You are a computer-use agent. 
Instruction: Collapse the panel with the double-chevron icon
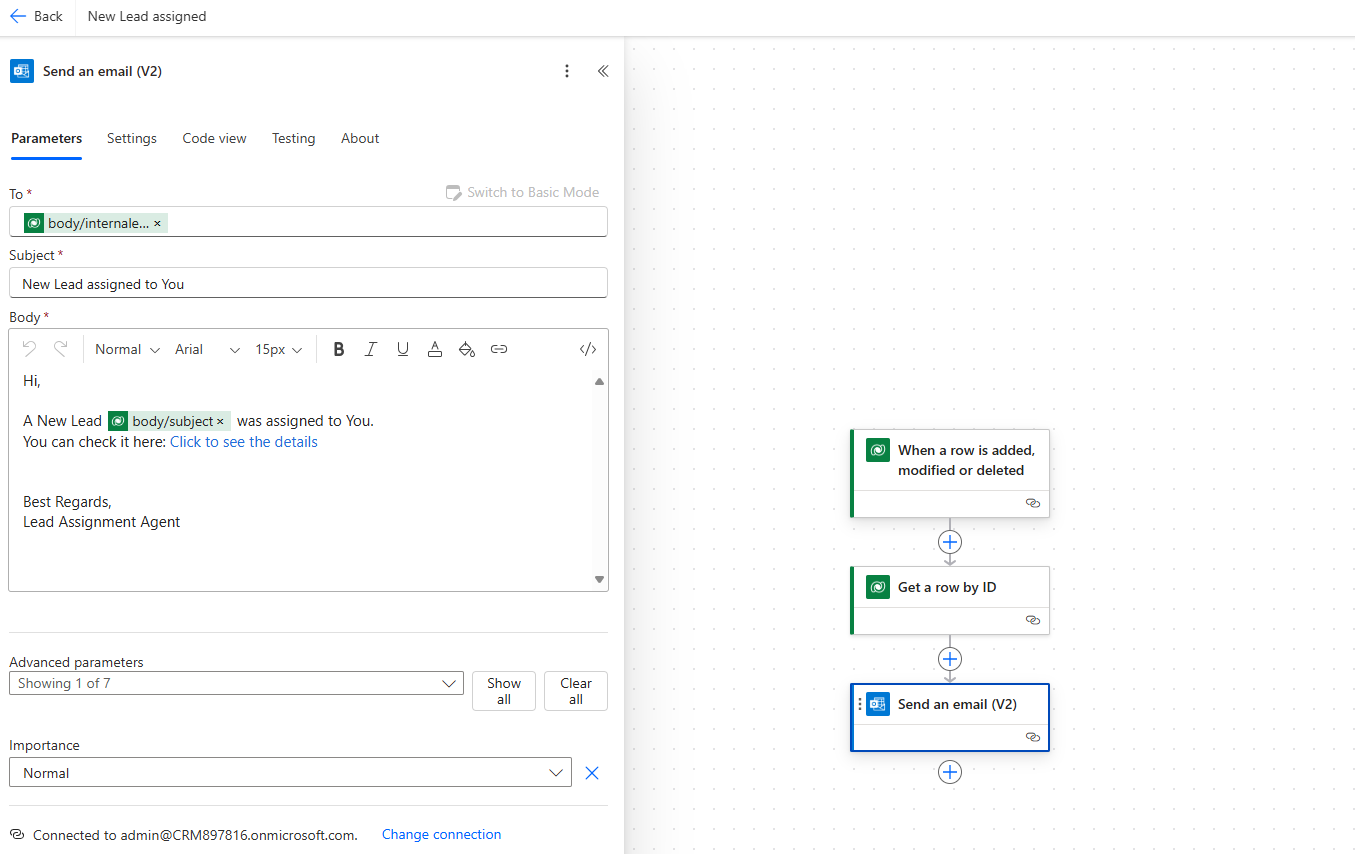tap(603, 71)
